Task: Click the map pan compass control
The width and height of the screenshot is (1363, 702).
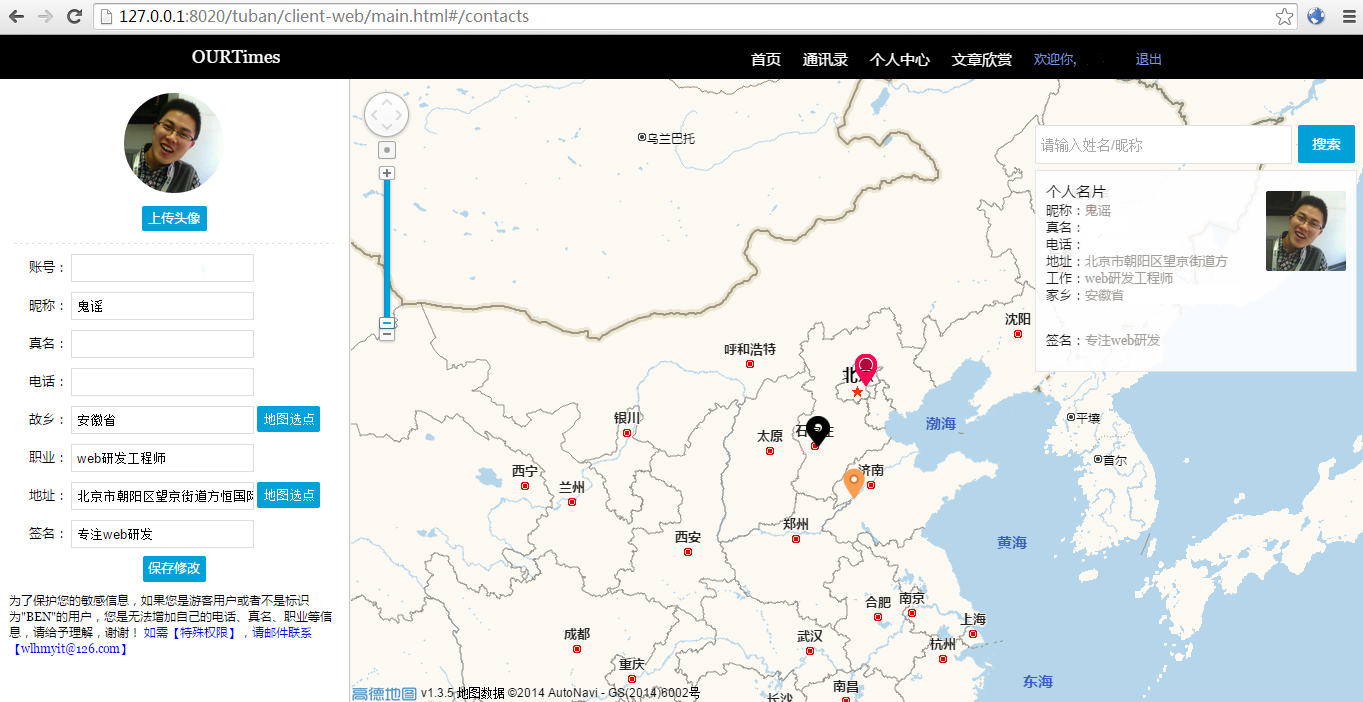Action: click(387, 114)
